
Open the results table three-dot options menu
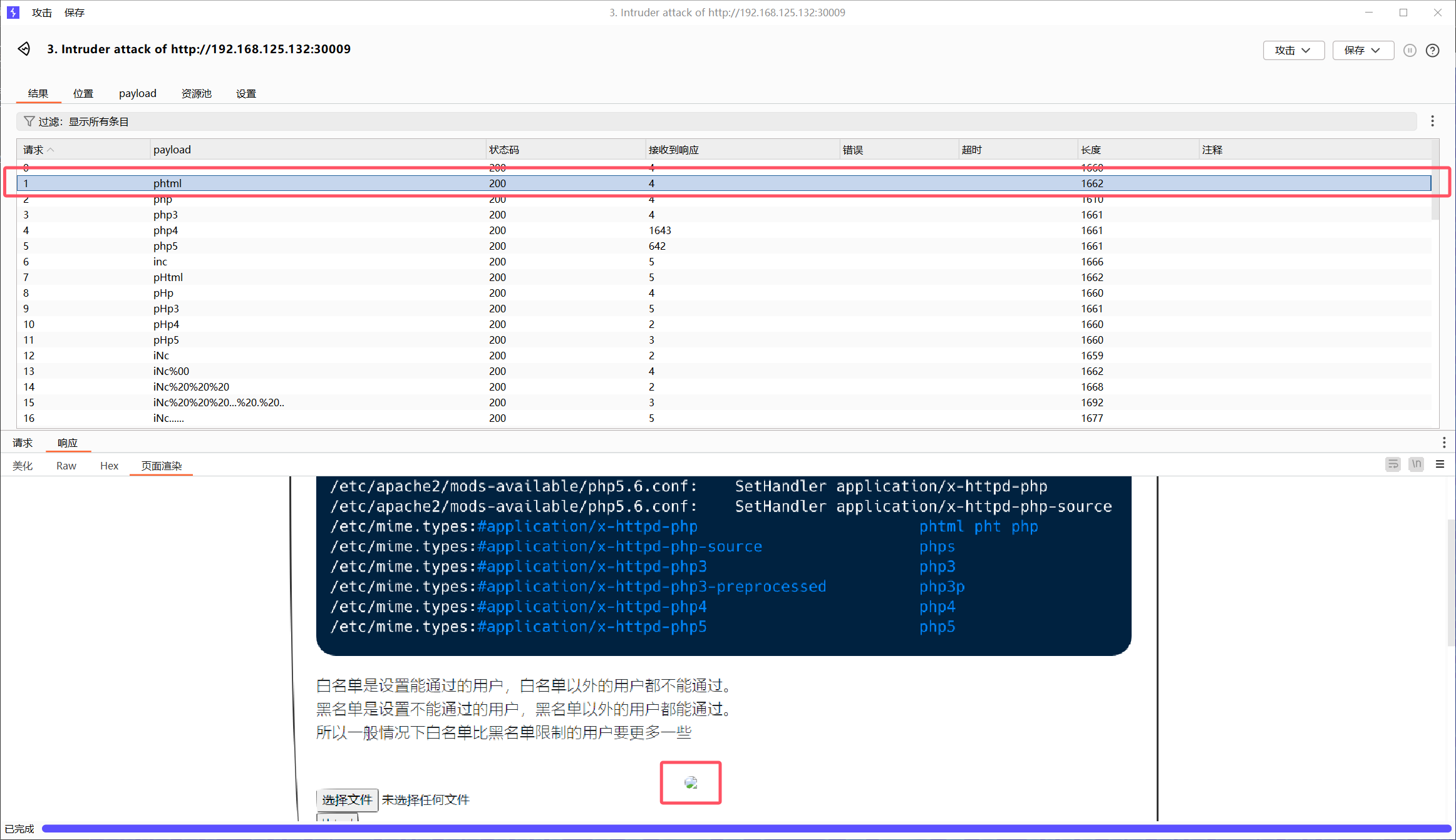(x=1432, y=121)
